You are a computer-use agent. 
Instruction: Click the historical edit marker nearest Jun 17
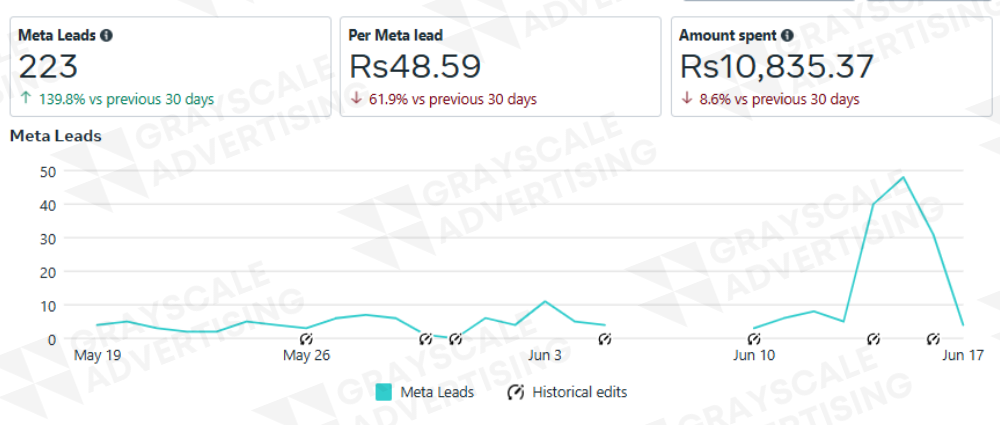(934, 339)
